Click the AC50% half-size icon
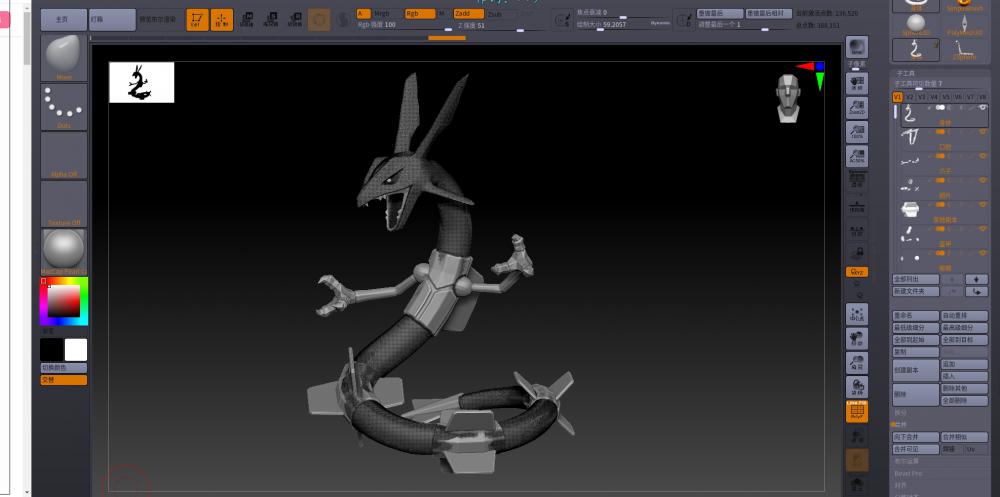1000x497 pixels. (x=857, y=156)
